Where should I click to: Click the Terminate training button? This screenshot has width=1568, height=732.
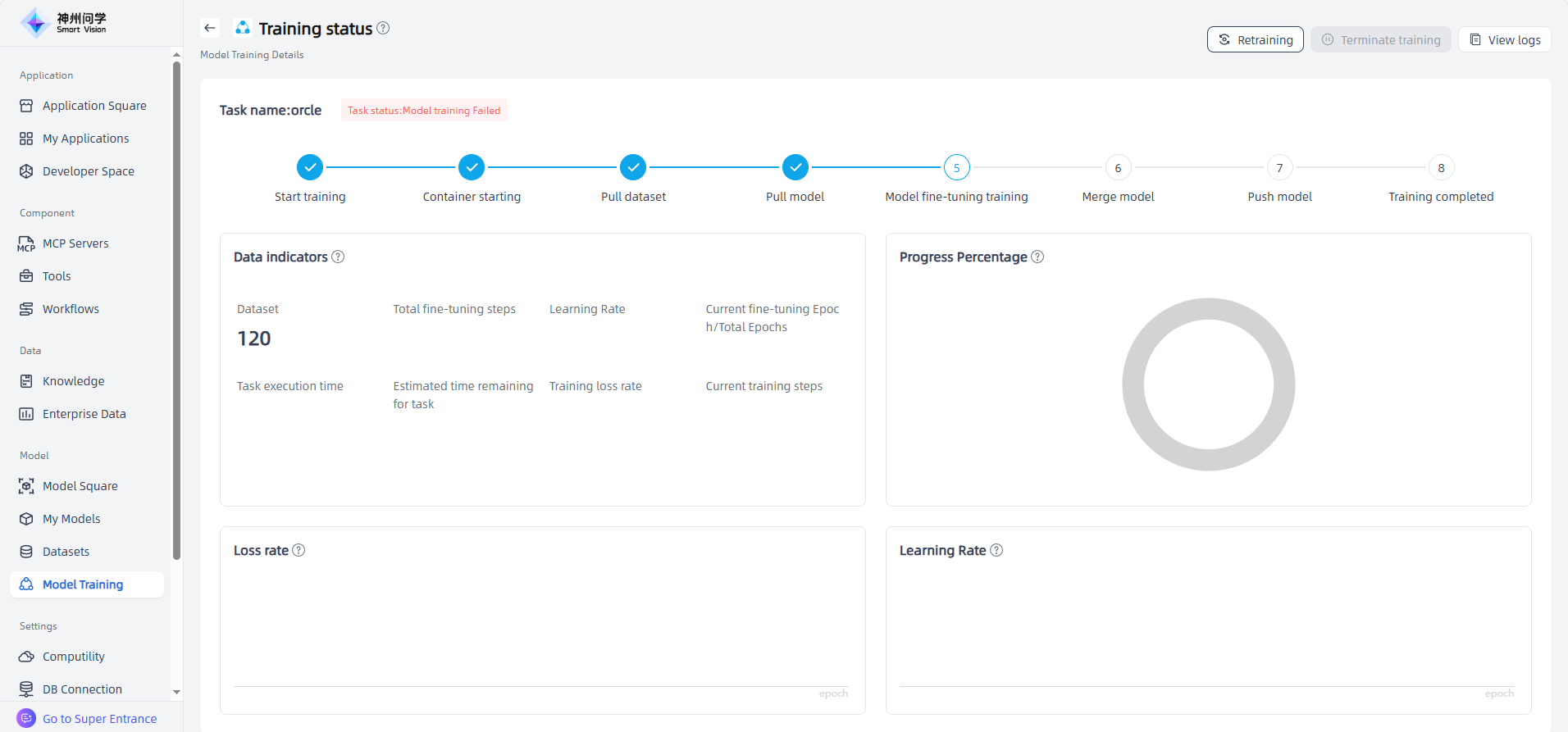pyautogui.click(x=1380, y=39)
